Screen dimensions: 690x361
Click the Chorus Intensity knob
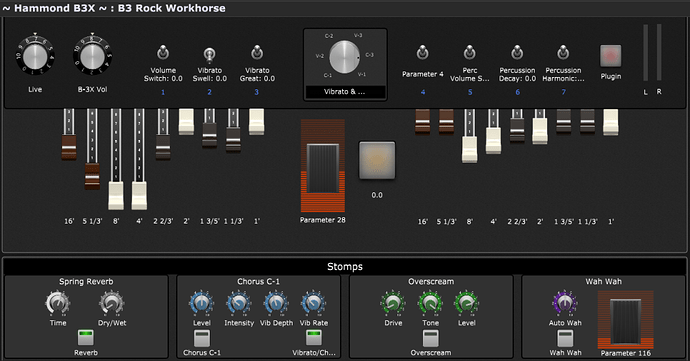(239, 303)
